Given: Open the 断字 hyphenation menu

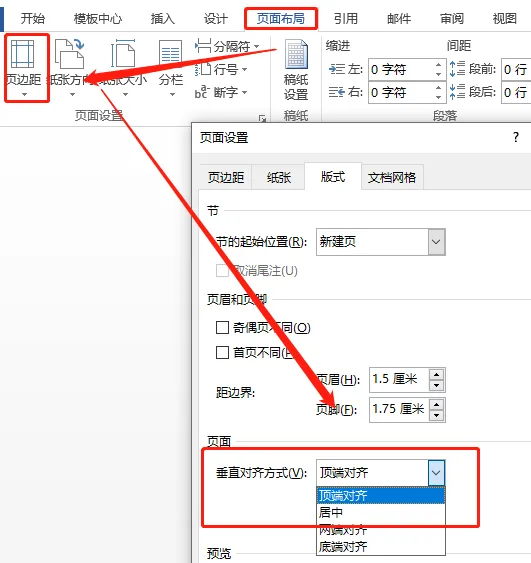Looking at the screenshot, I should [221, 92].
